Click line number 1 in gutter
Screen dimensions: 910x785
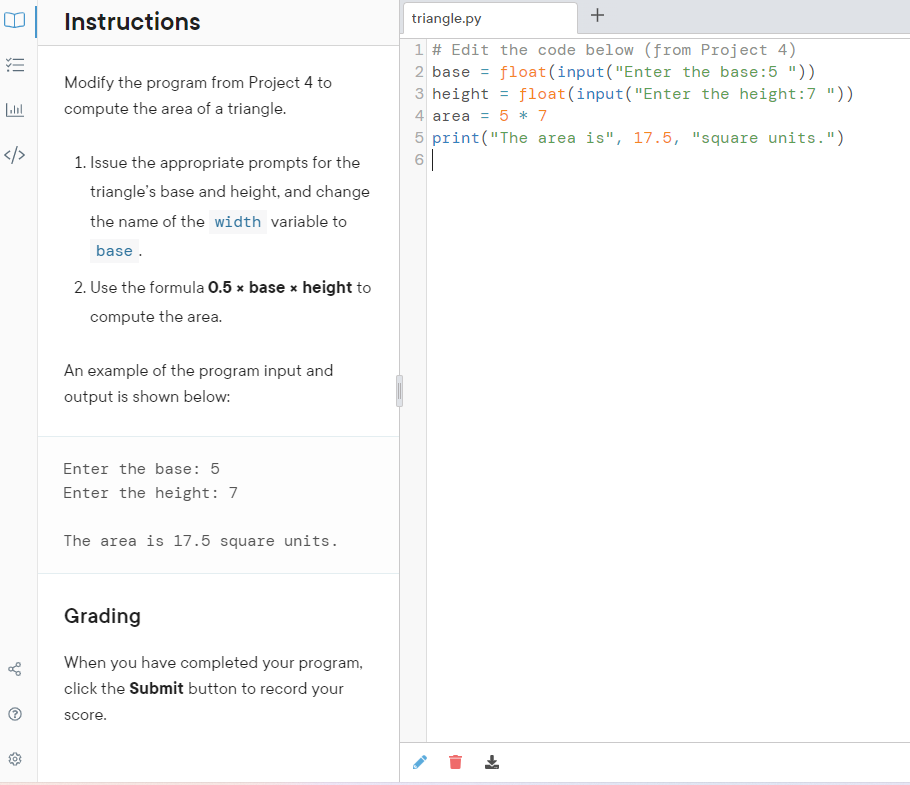pyautogui.click(x=419, y=50)
